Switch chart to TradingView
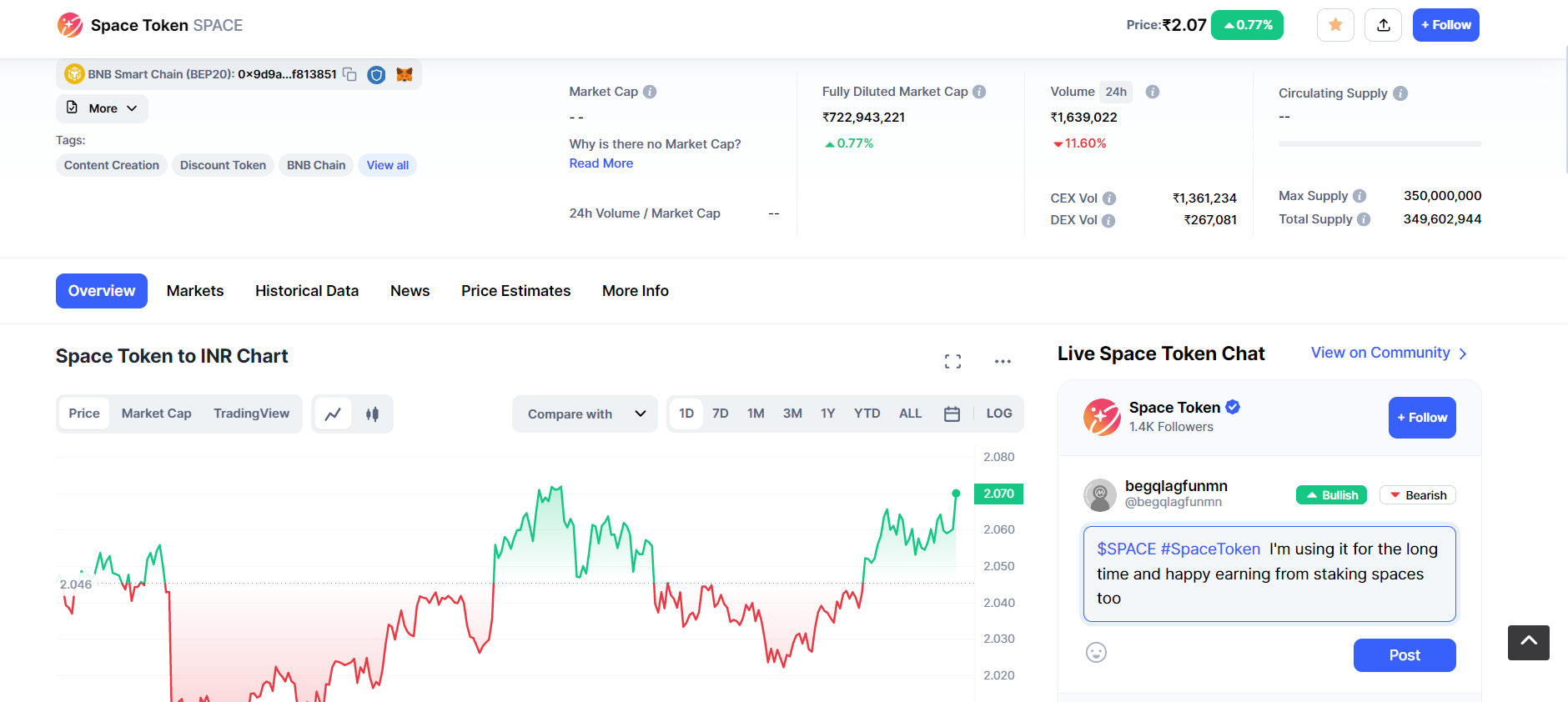 pyautogui.click(x=252, y=414)
